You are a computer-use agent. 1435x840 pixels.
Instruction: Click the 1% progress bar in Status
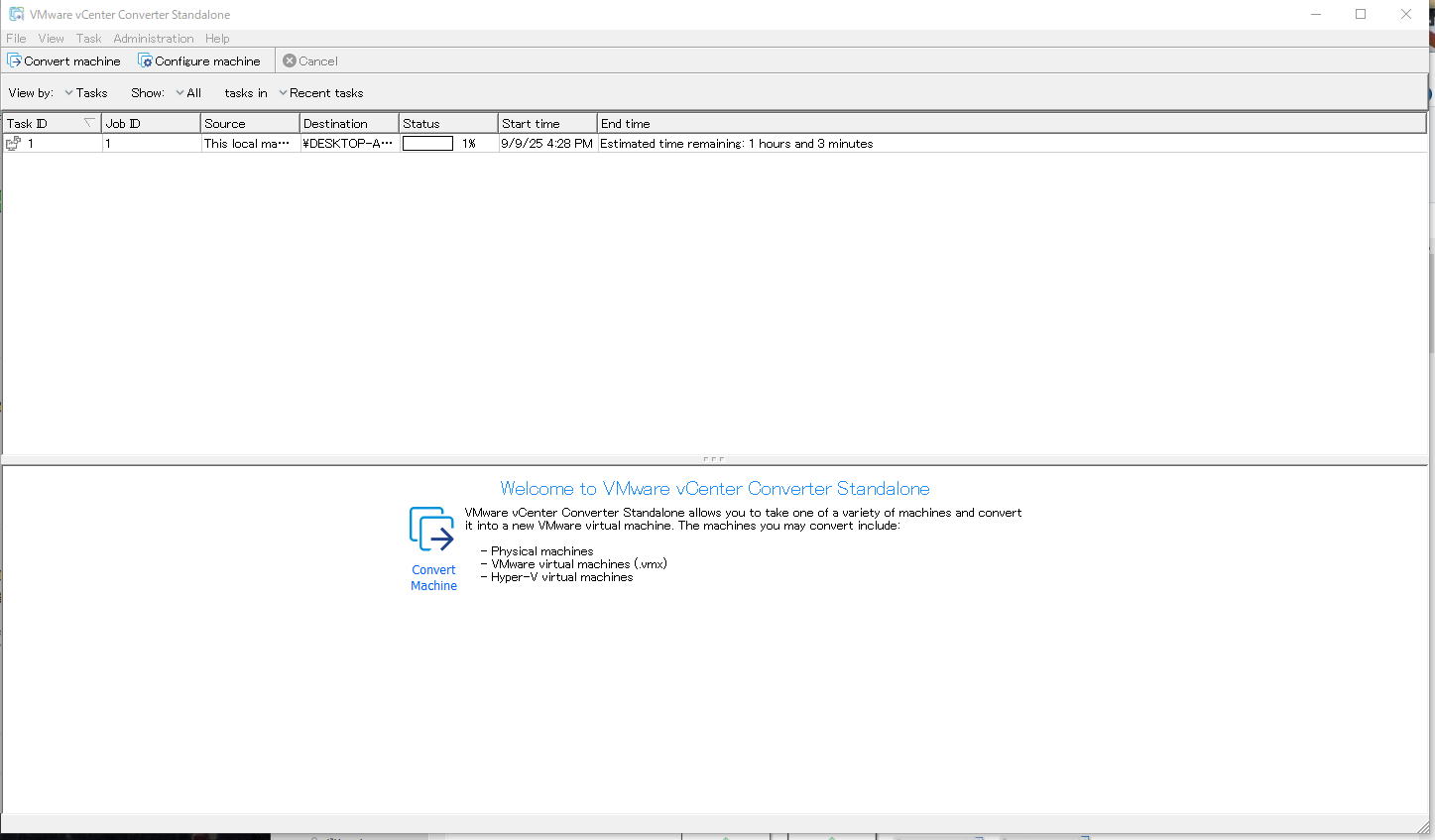[x=427, y=144]
